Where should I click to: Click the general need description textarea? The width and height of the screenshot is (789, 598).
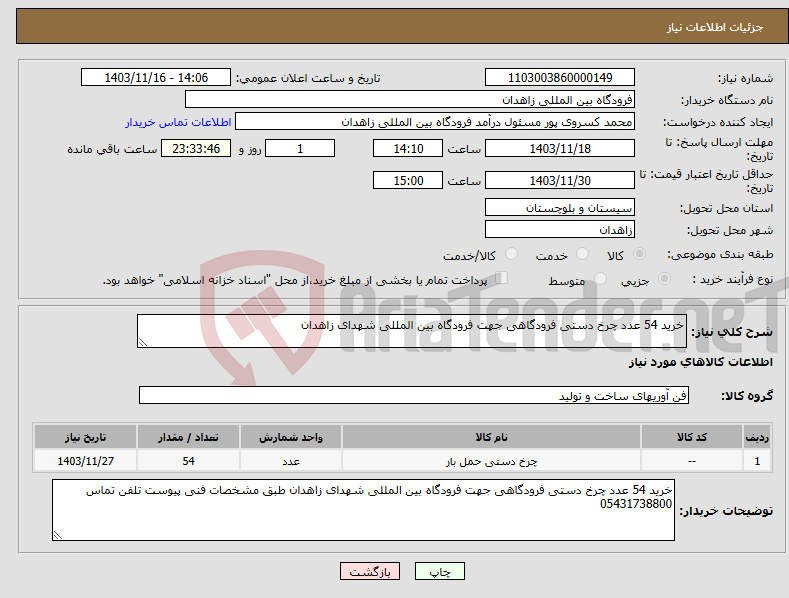click(412, 331)
